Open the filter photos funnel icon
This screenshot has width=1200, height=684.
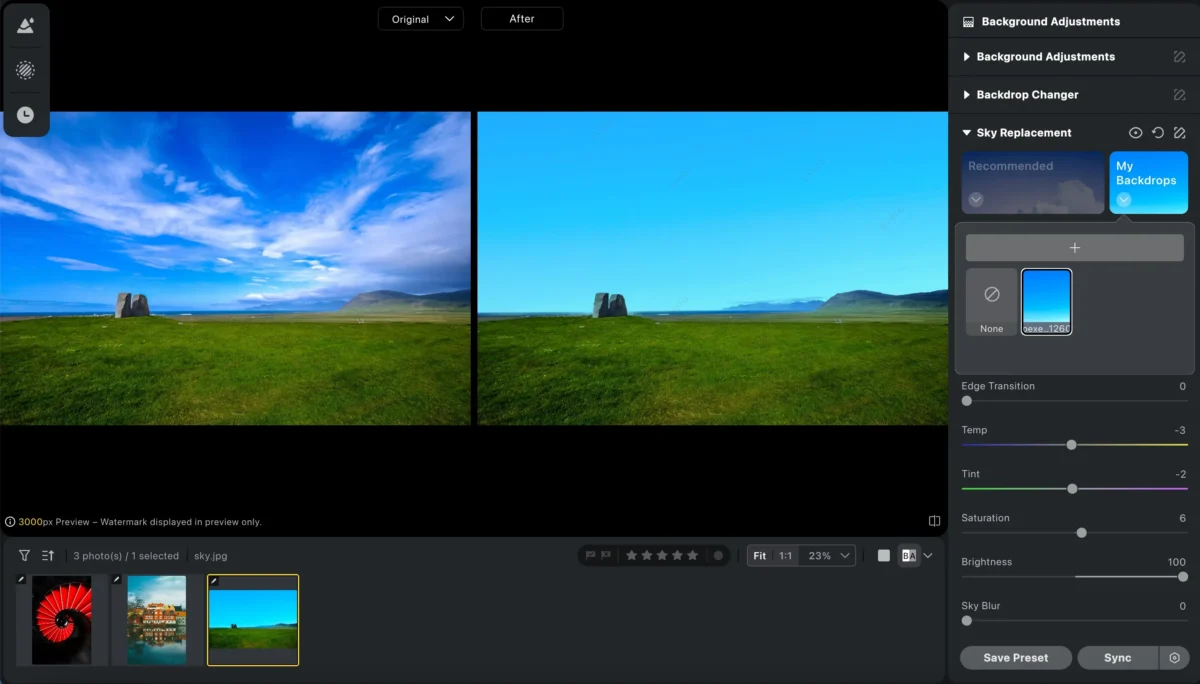[24, 556]
